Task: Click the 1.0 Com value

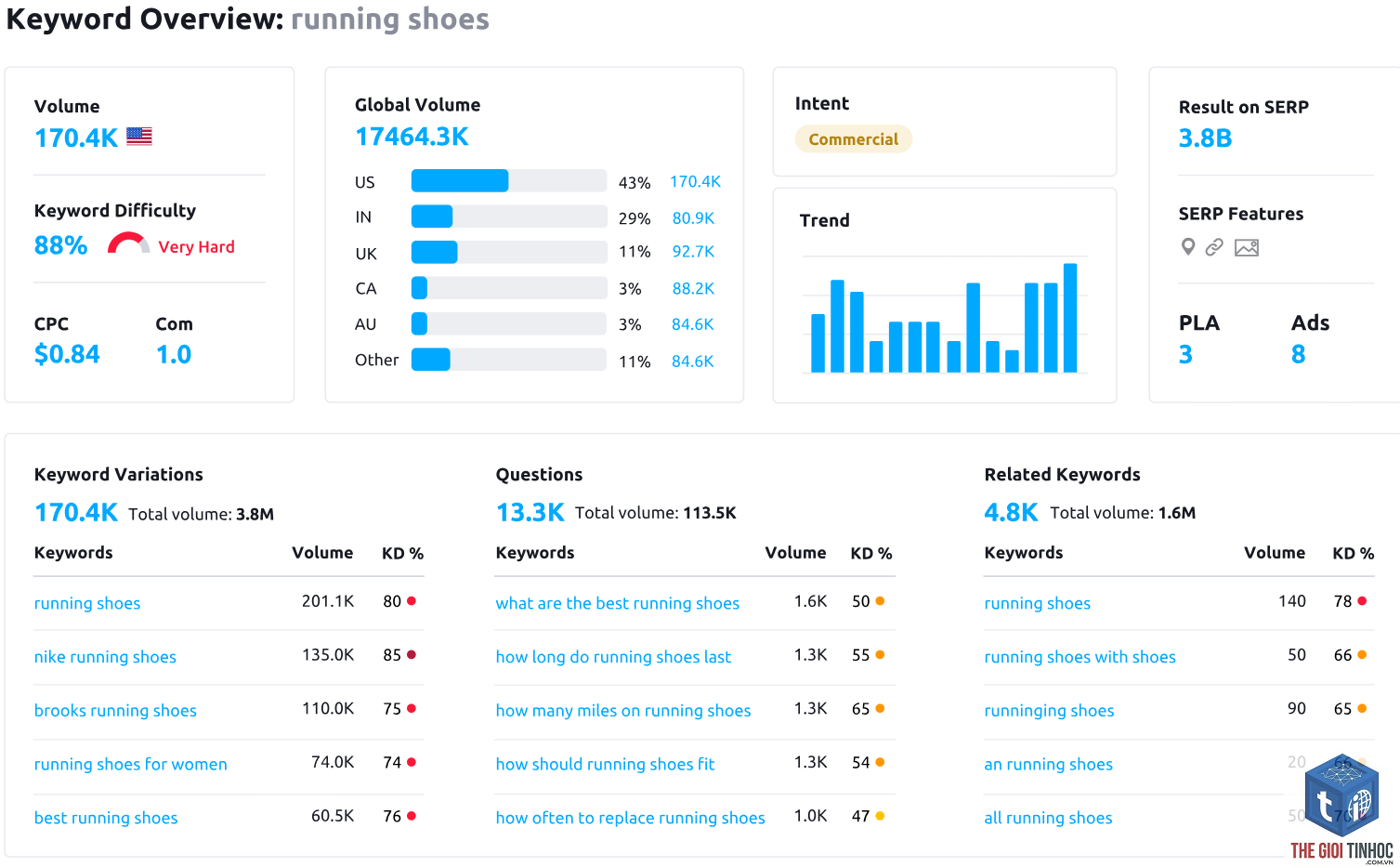Action: 174,354
